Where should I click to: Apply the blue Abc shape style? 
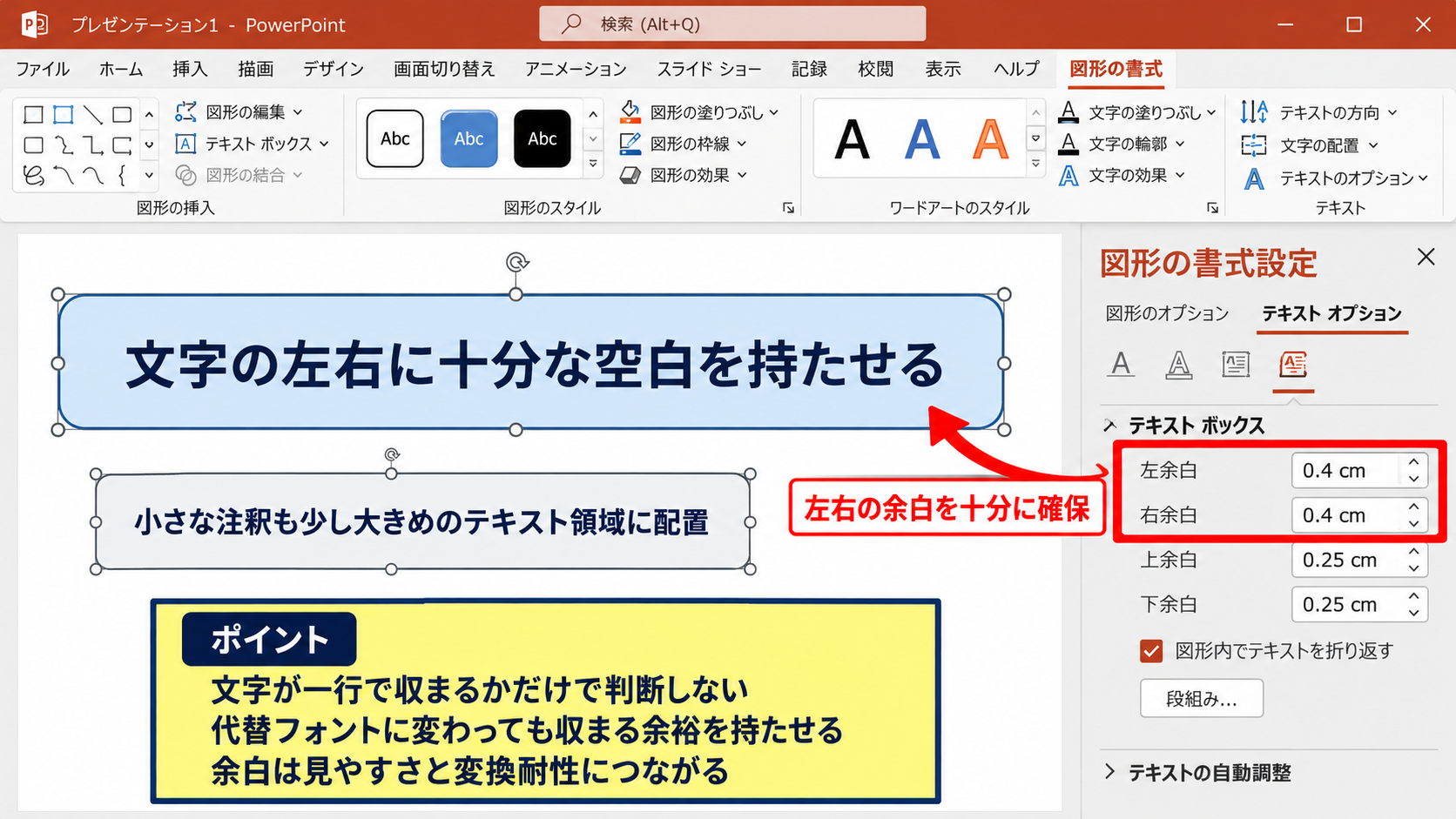[468, 138]
